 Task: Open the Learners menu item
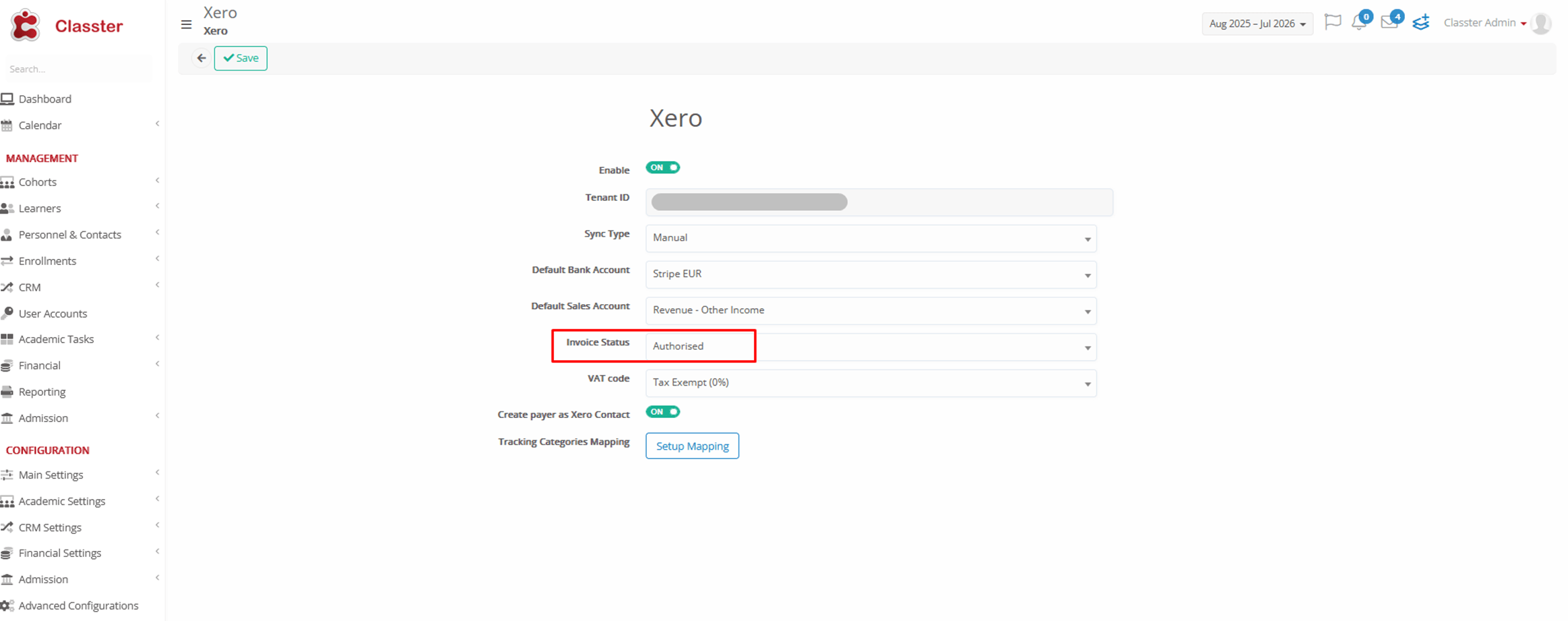point(40,208)
